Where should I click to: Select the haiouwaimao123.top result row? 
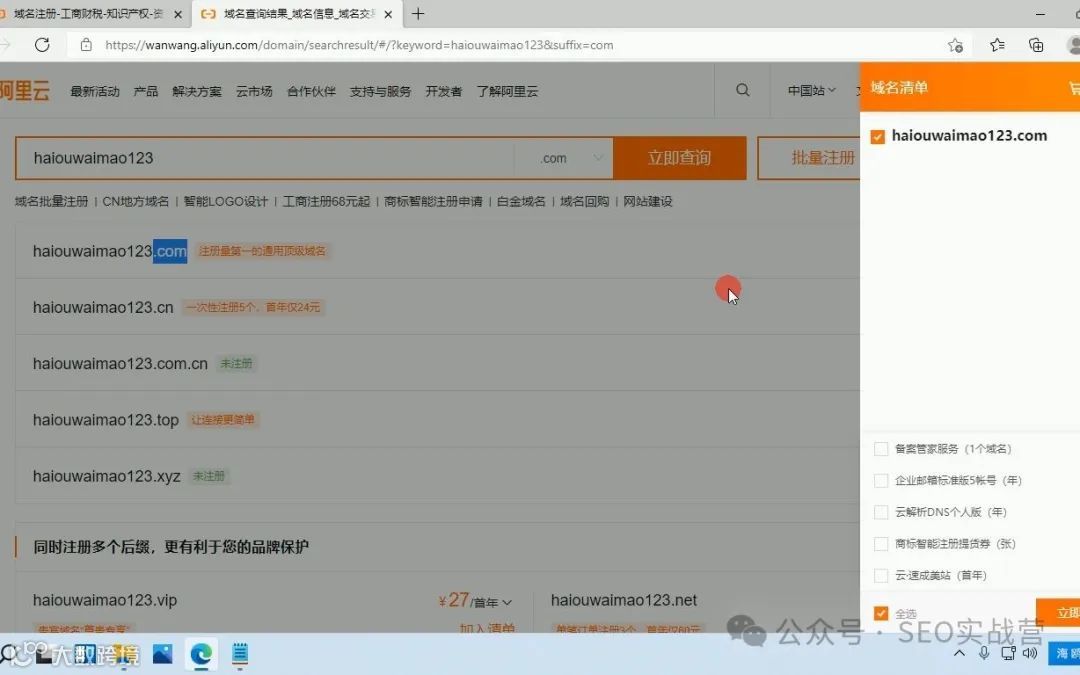tap(437, 419)
